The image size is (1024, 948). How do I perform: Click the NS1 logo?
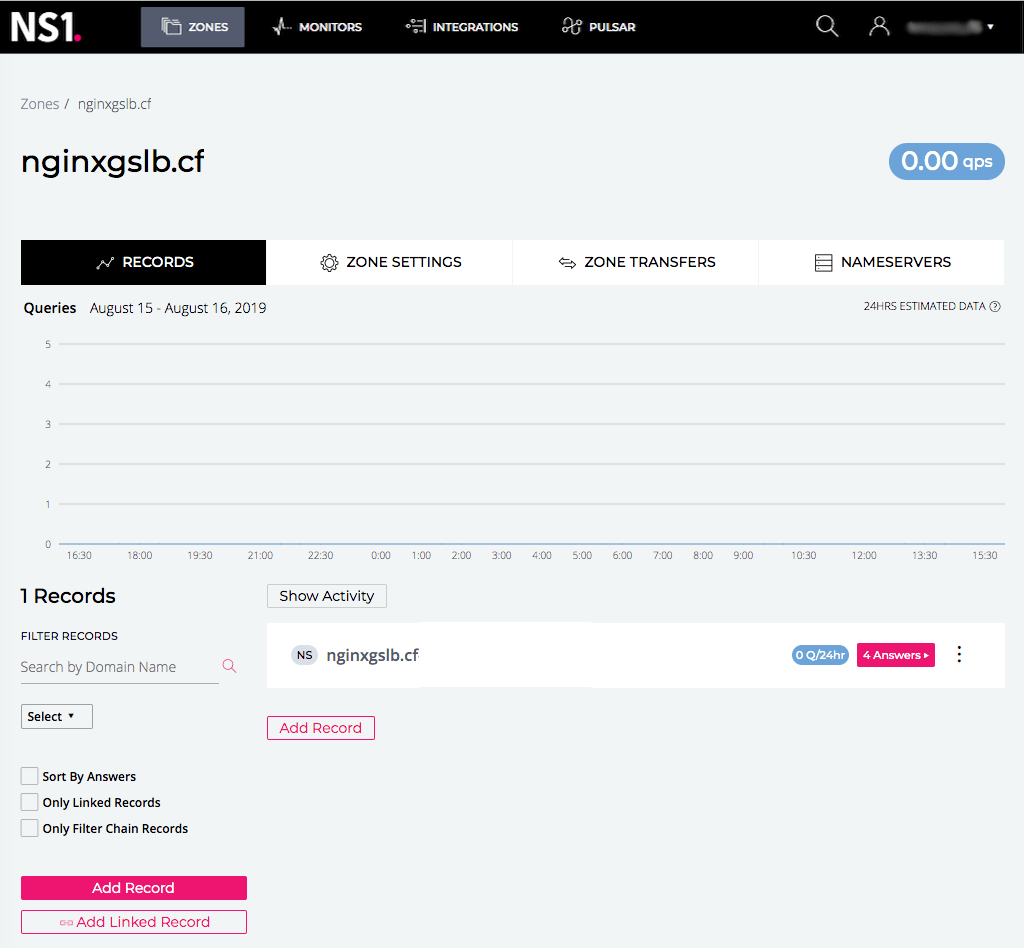point(46,27)
